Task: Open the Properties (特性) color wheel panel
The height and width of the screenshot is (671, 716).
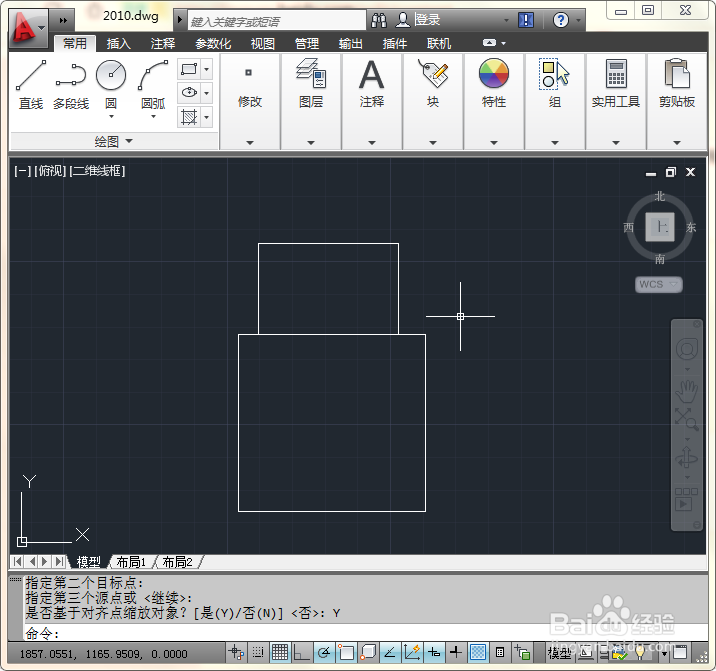Action: (494, 73)
